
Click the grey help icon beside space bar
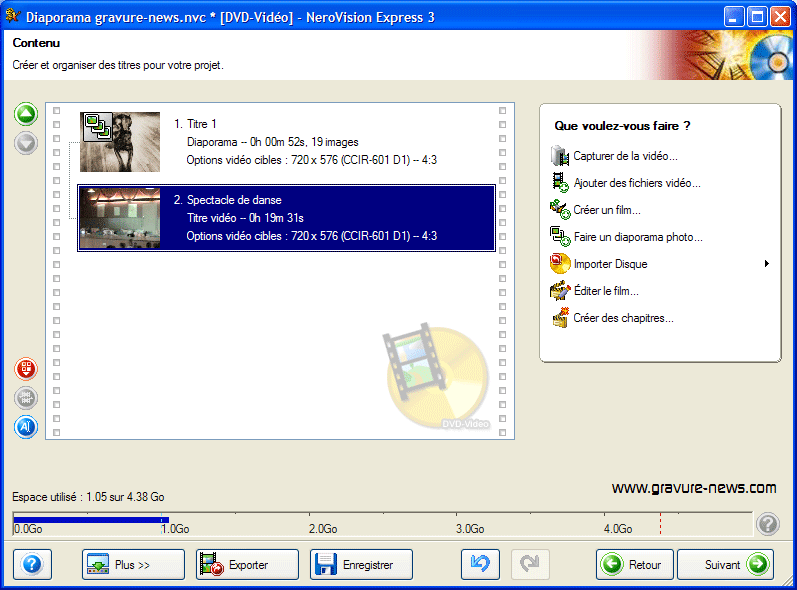tap(768, 523)
